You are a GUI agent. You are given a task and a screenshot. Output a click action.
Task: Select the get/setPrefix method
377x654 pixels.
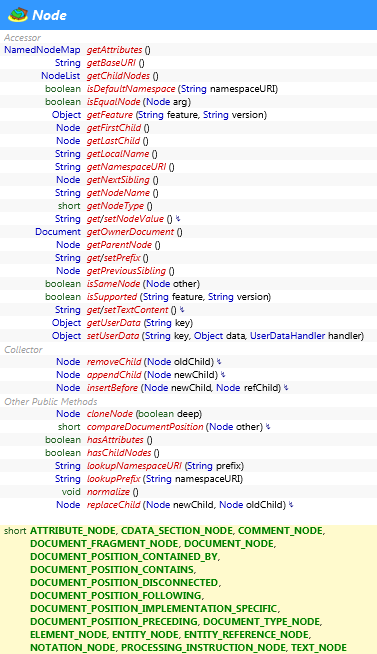113,258
